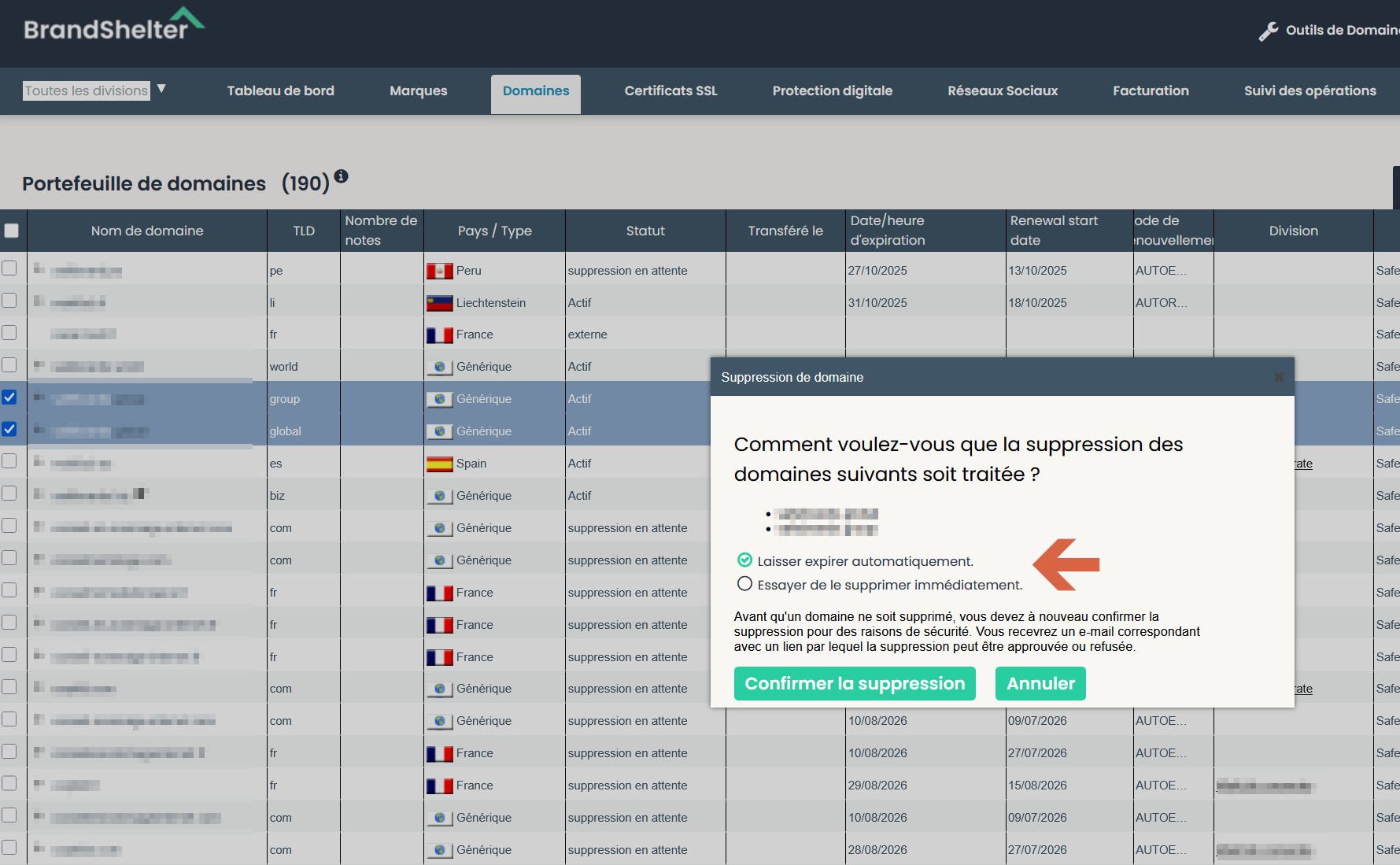Click the globe icon in the biz row
This screenshot has width=1400, height=865.
(439, 496)
